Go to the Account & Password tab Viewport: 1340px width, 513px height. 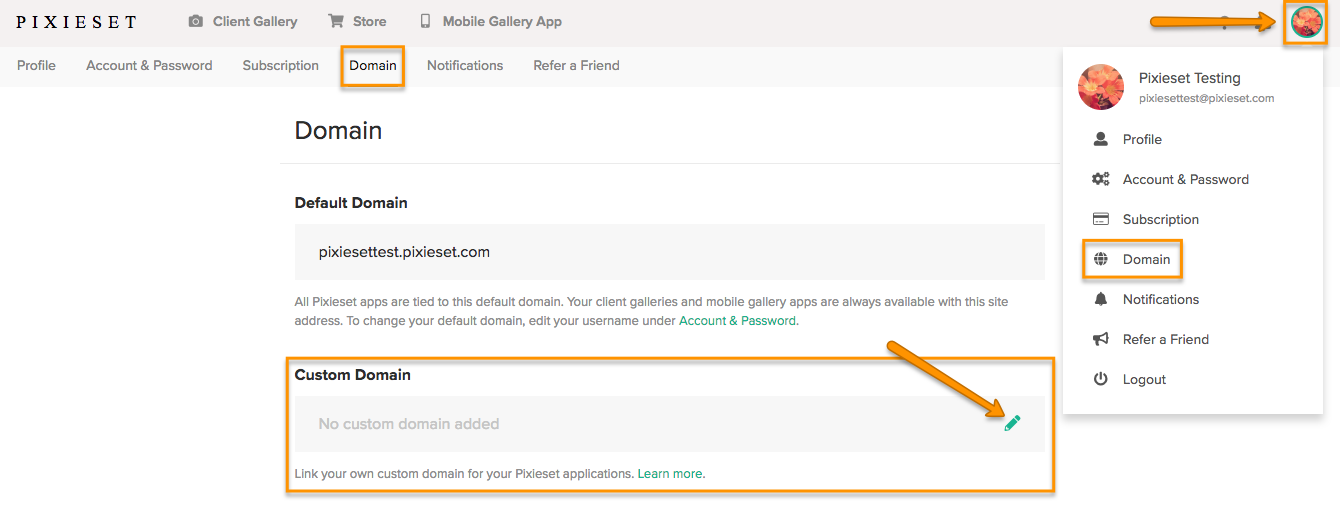click(149, 65)
